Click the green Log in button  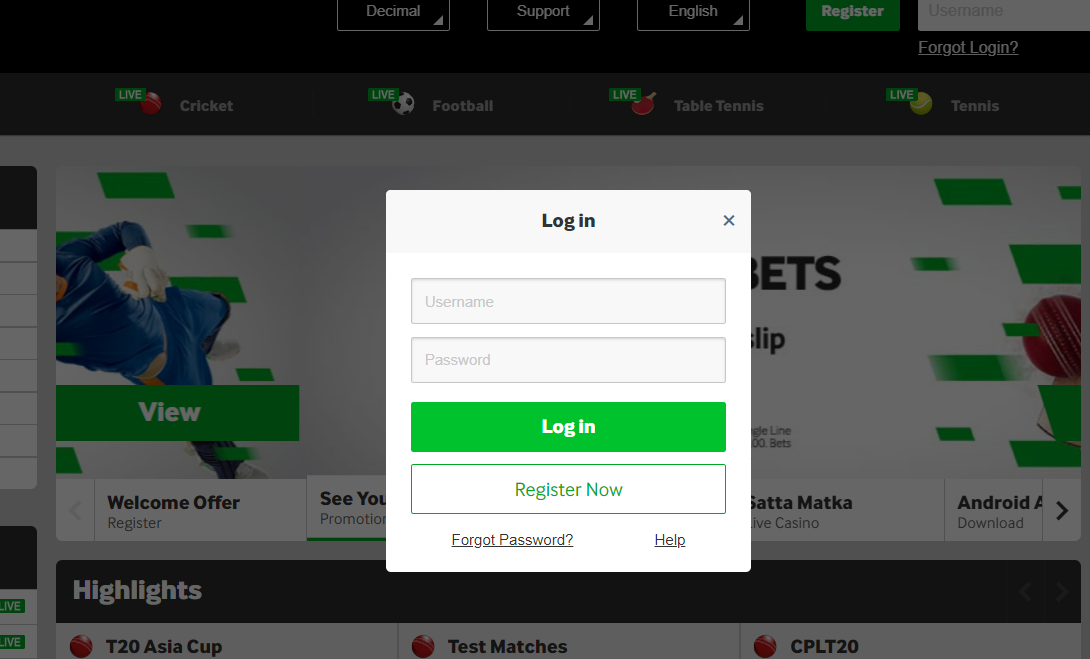point(568,427)
